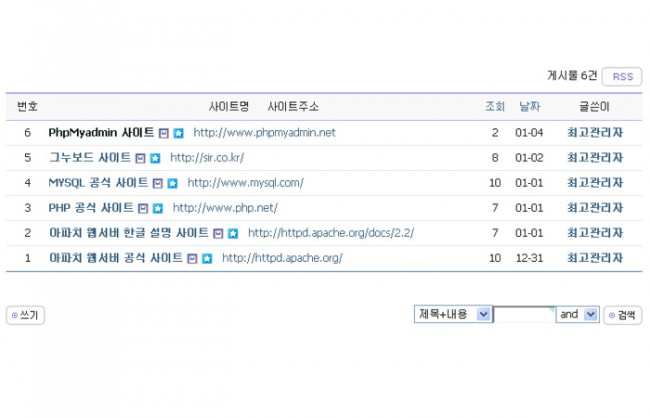Open the 그누보드 사이트 post
This screenshot has height=418, width=650.
(90, 158)
